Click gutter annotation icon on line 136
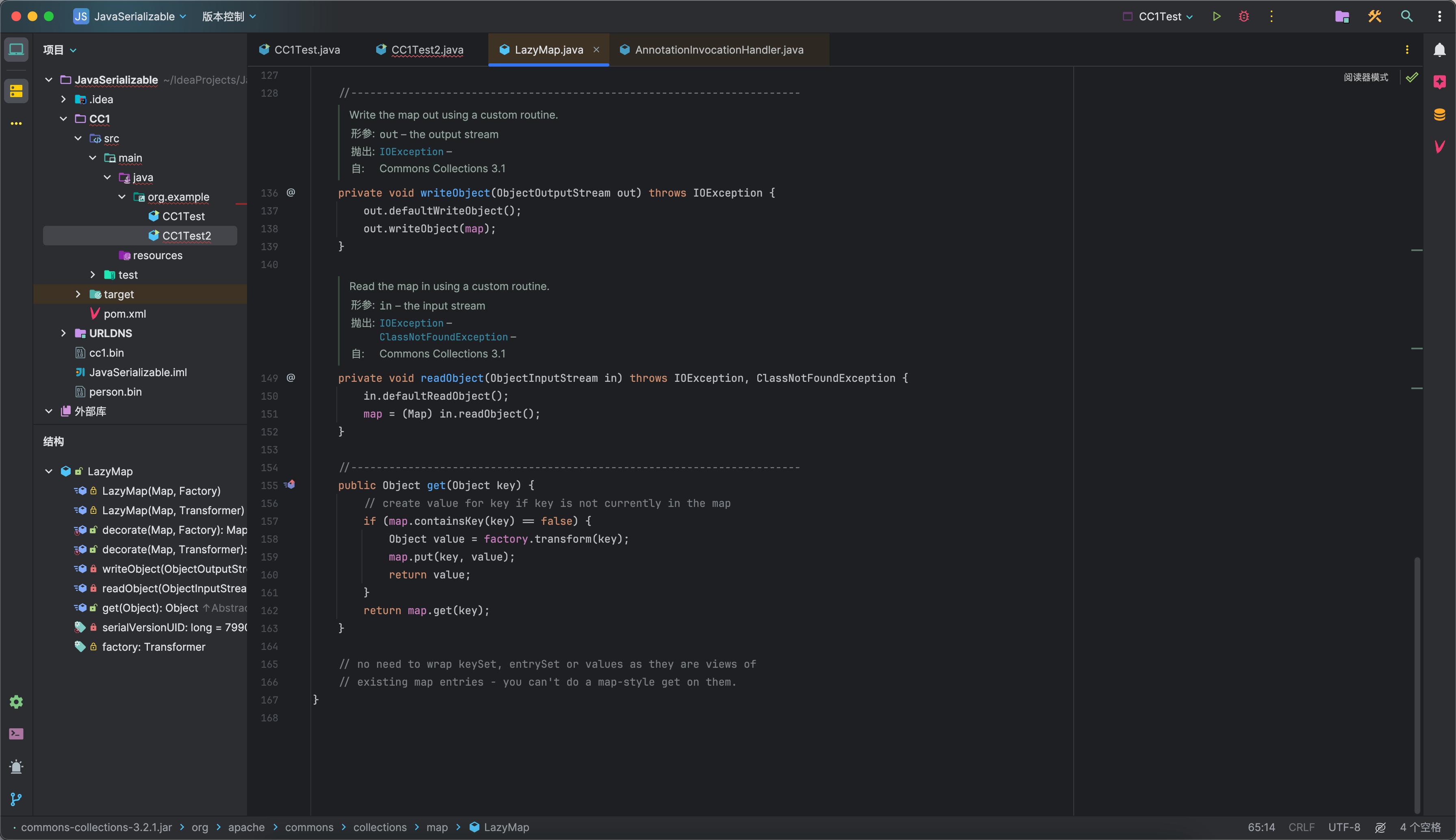The width and height of the screenshot is (1456, 840). 291,192
